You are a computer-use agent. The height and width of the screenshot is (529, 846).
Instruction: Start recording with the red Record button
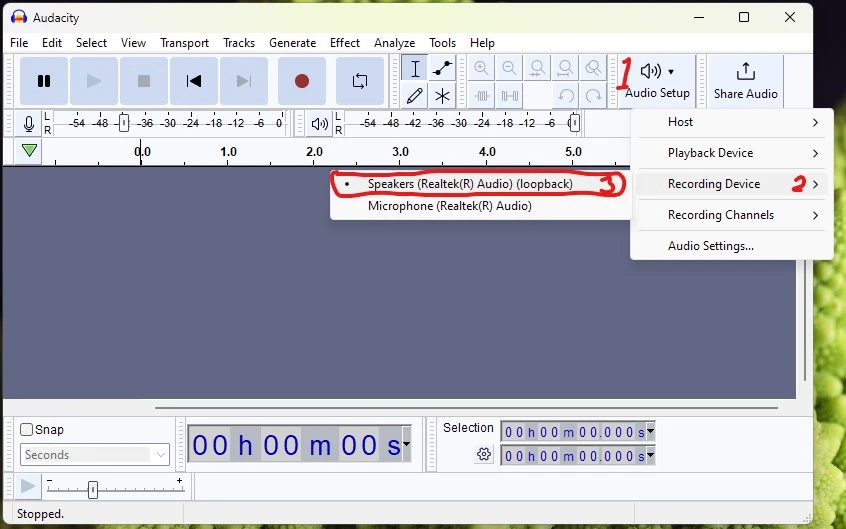[x=302, y=81]
